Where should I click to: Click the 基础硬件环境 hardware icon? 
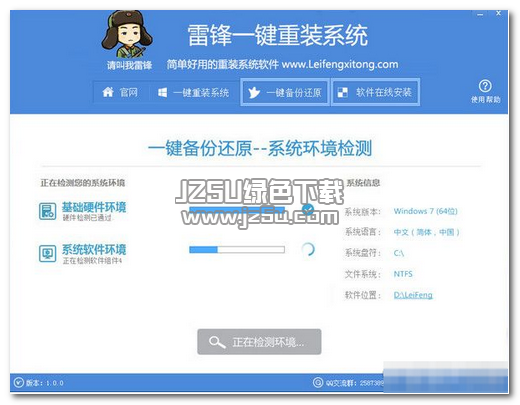click(x=47, y=211)
